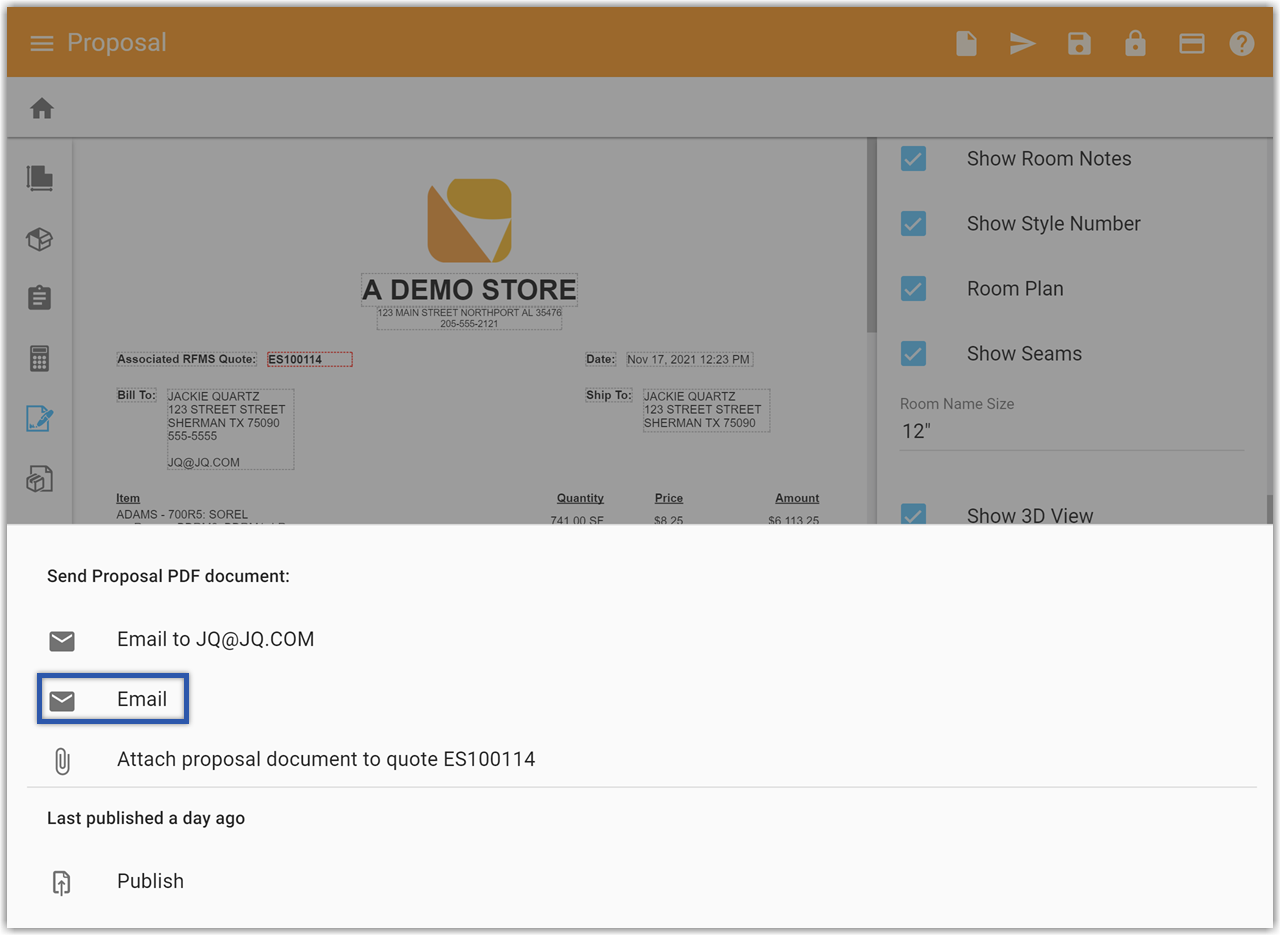Open the 3D package sidebar icon
This screenshot has height=936, width=1281.
(40, 479)
